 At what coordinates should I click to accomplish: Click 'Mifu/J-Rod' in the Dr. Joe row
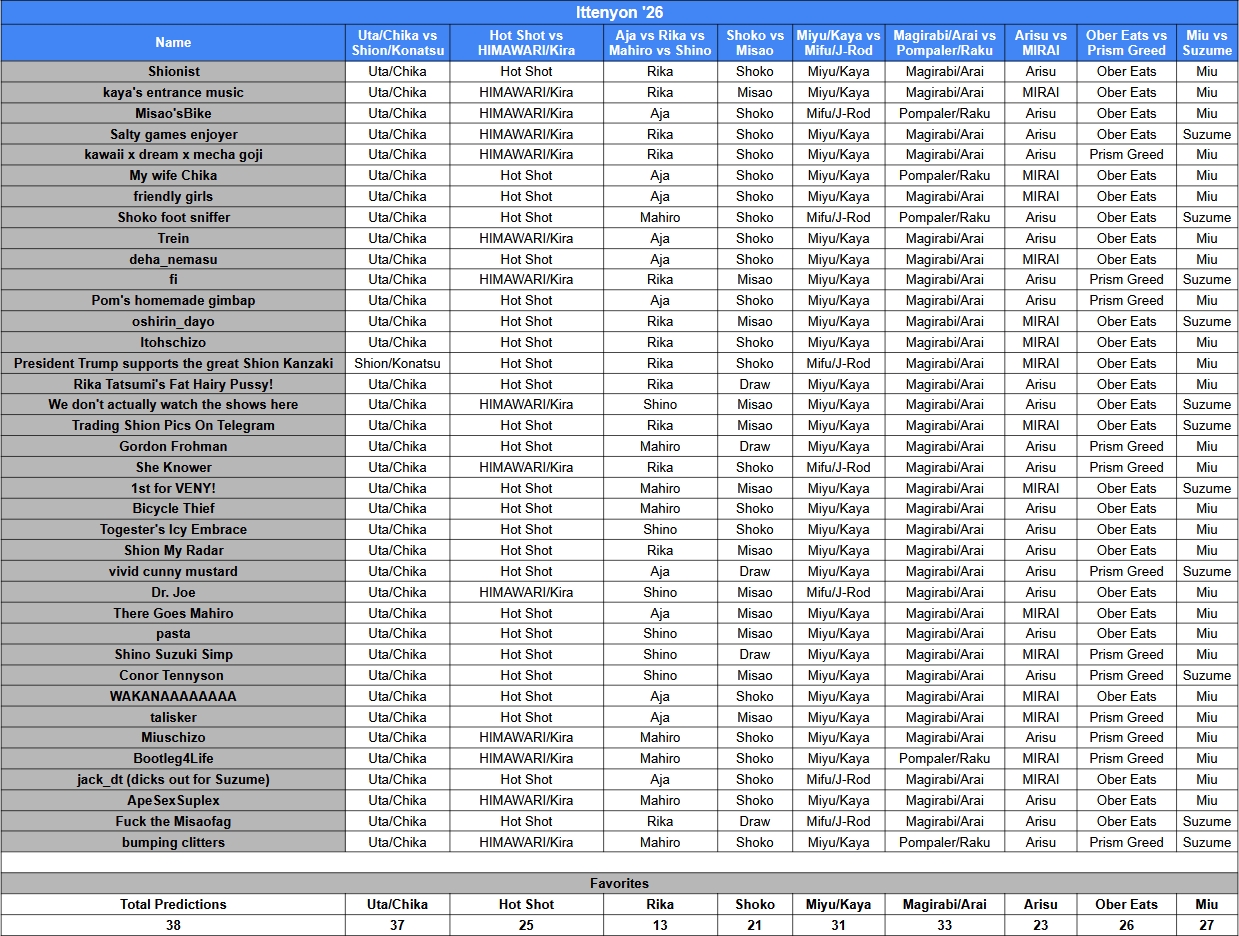point(839,592)
